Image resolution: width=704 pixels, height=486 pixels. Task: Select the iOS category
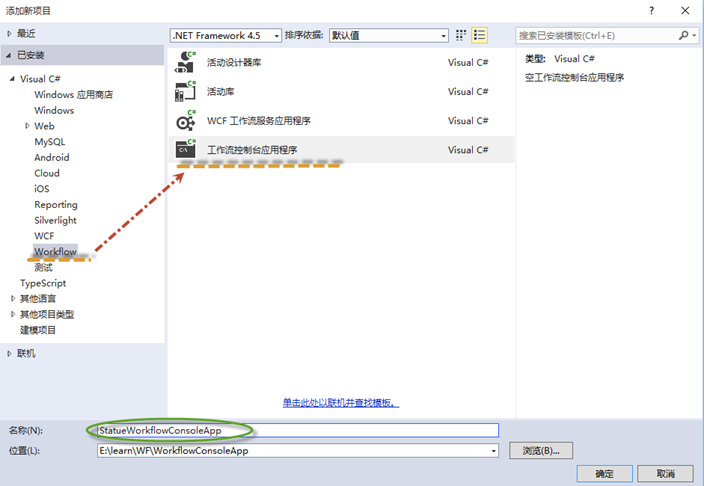(x=42, y=189)
